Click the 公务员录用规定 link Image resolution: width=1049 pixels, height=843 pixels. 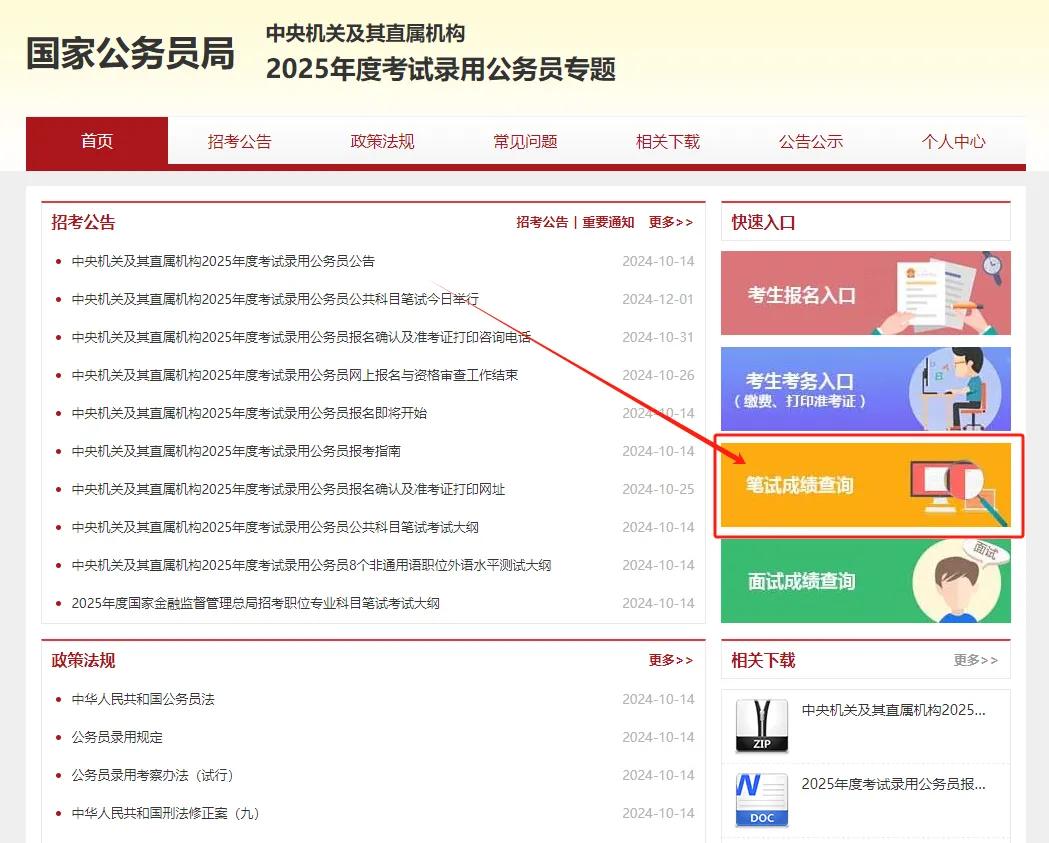click(x=119, y=738)
